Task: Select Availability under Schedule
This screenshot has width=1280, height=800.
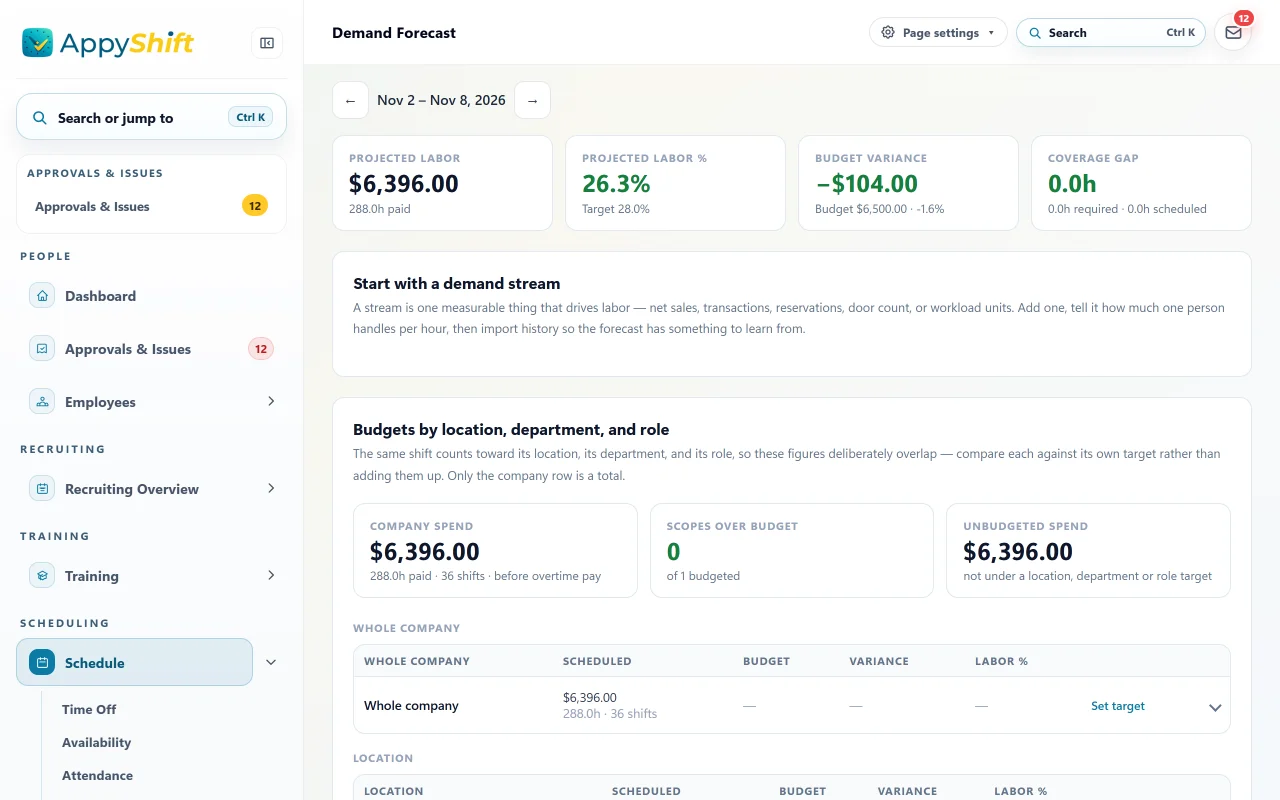Action: [96, 742]
